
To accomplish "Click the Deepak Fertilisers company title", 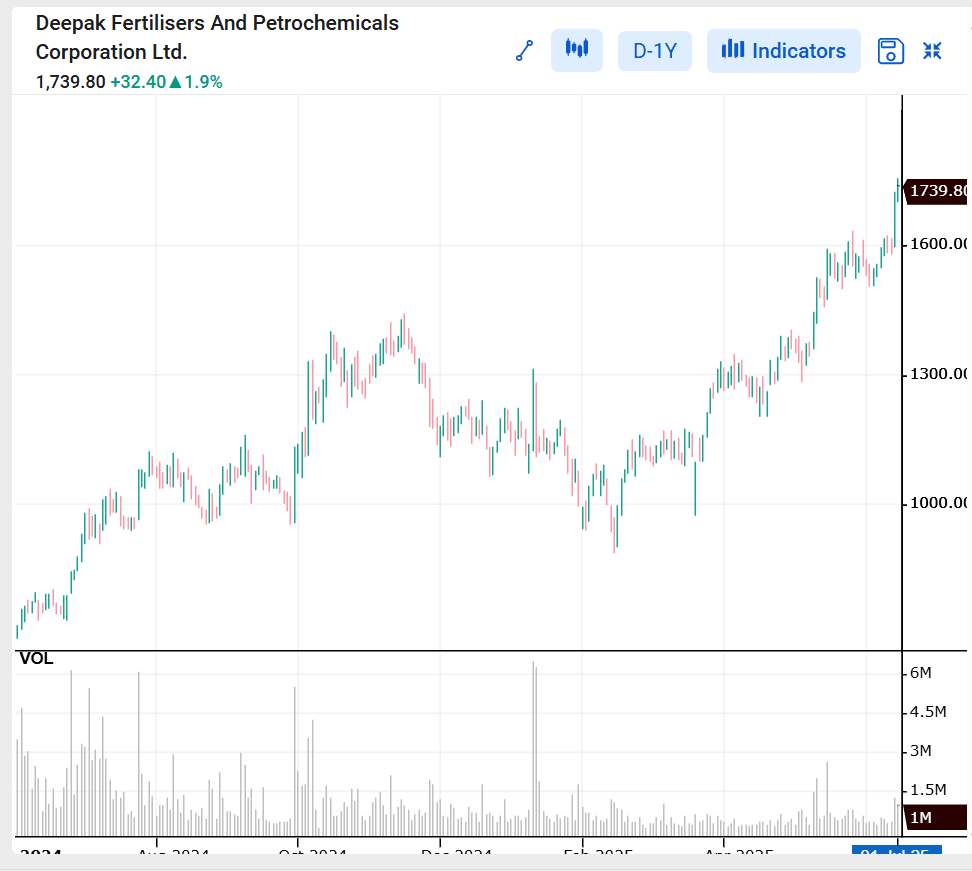I will pos(217,37).
